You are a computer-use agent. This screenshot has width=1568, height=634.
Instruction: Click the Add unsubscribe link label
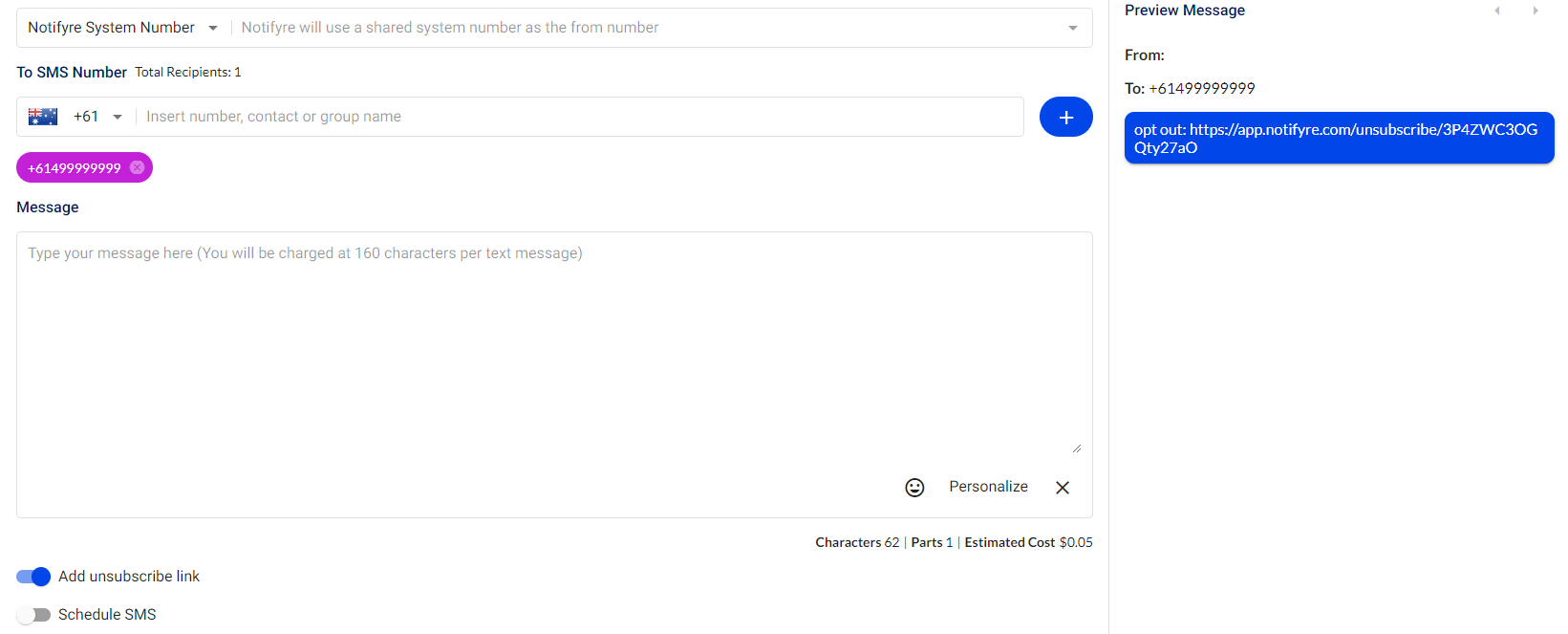pos(129,577)
